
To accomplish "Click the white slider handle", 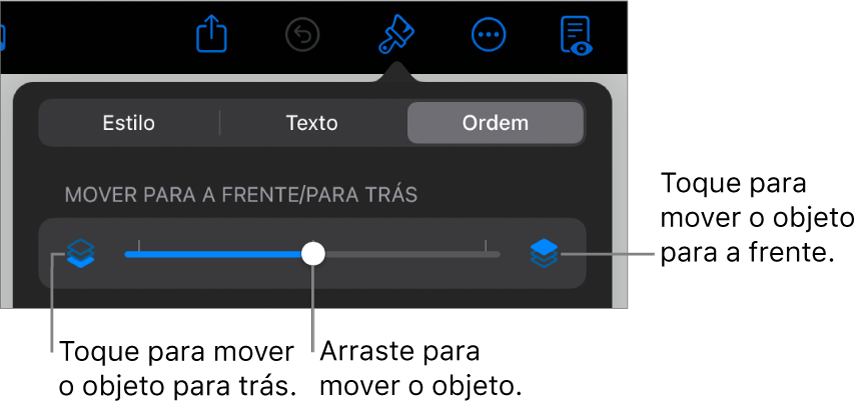I will coord(313,254).
